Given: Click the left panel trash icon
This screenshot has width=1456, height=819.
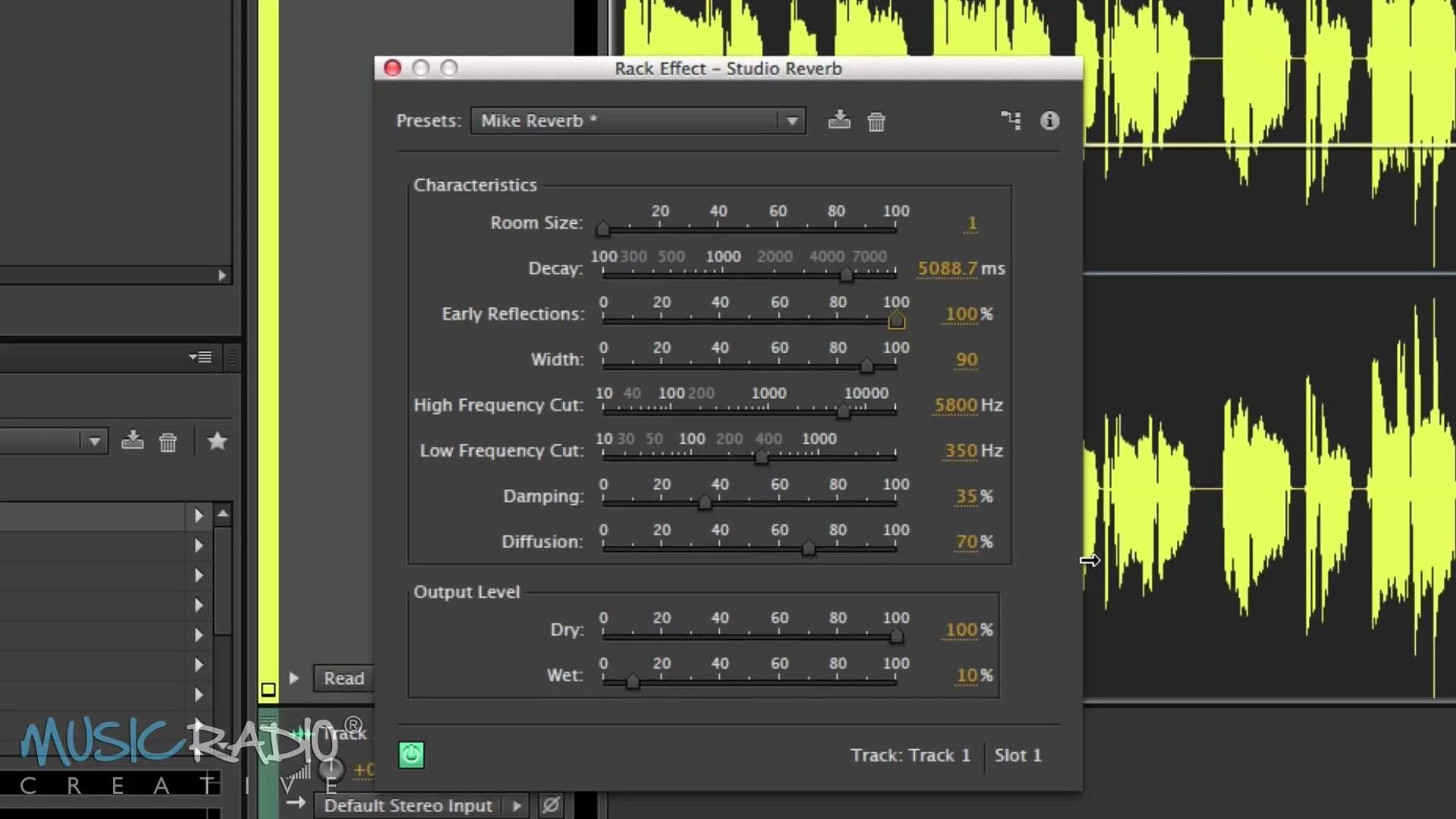Looking at the screenshot, I should coord(168,442).
